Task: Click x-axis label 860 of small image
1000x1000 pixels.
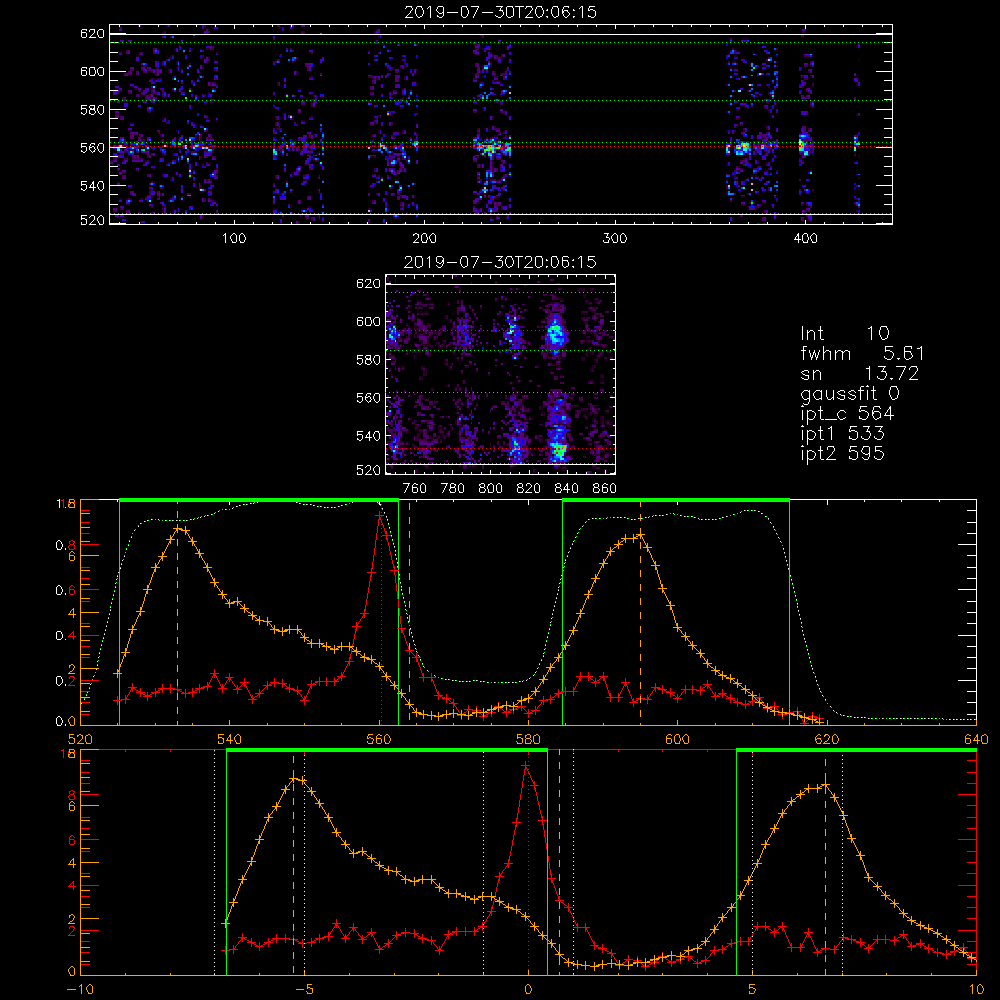Action: (605, 489)
